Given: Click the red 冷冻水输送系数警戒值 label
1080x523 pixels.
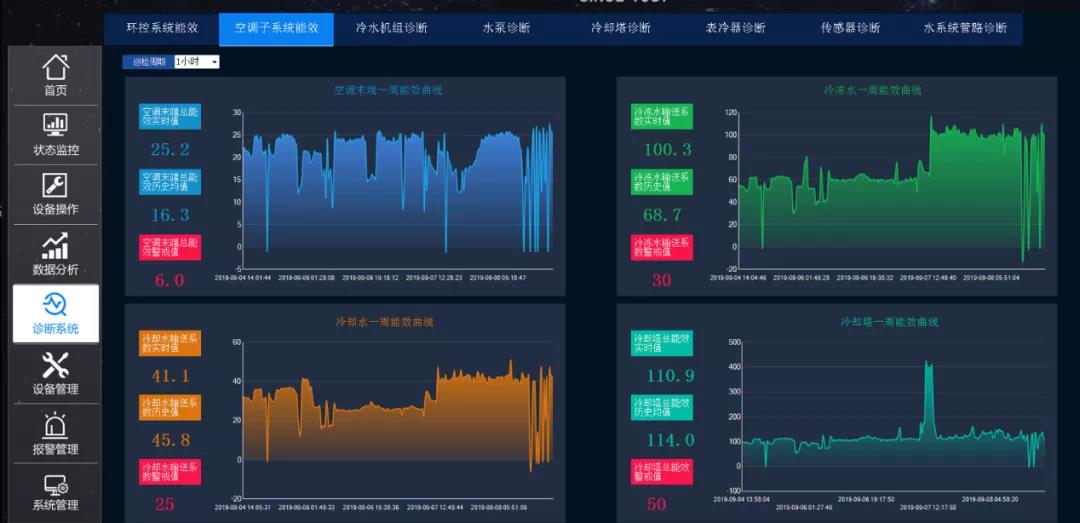Looking at the screenshot, I should [661, 247].
